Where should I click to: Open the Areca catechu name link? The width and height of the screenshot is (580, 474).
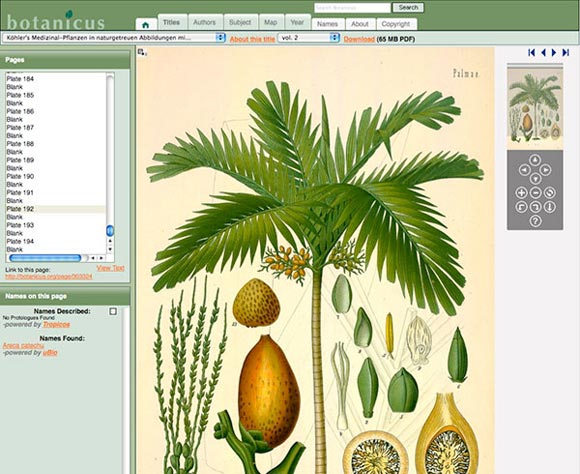pos(23,346)
